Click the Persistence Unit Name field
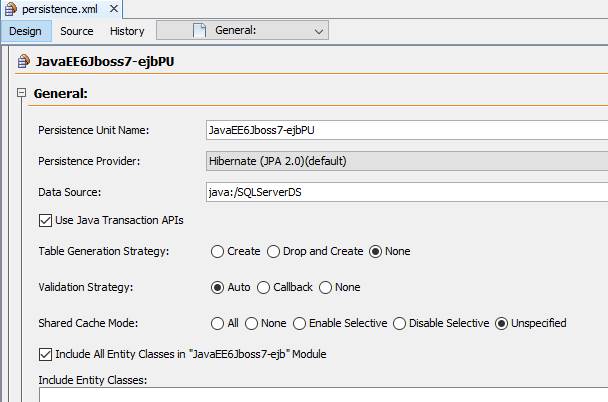 pyautogui.click(x=407, y=130)
